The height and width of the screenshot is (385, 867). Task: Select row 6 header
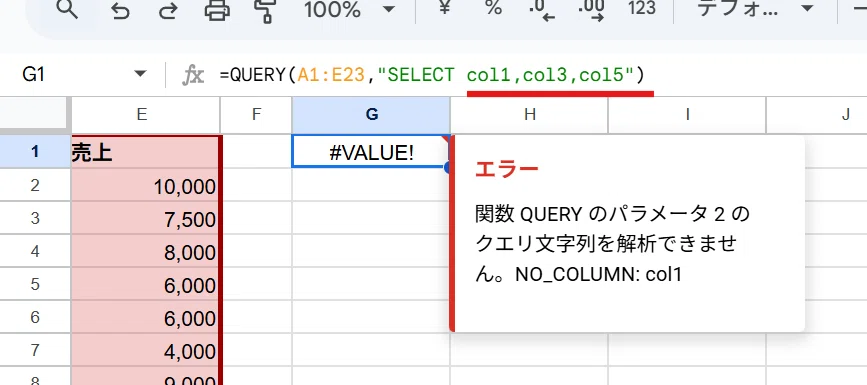(35, 317)
